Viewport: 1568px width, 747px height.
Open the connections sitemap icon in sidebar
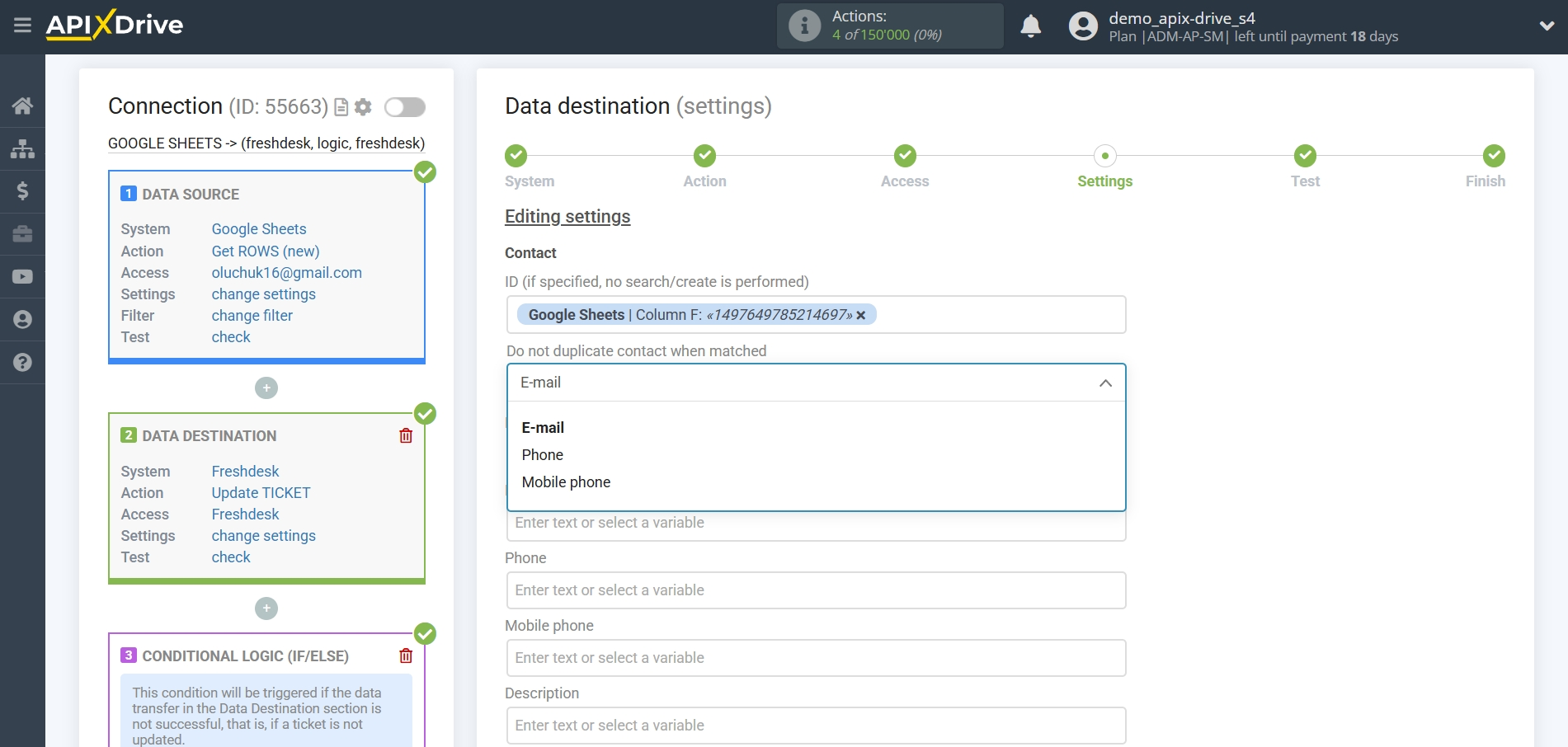(x=22, y=148)
